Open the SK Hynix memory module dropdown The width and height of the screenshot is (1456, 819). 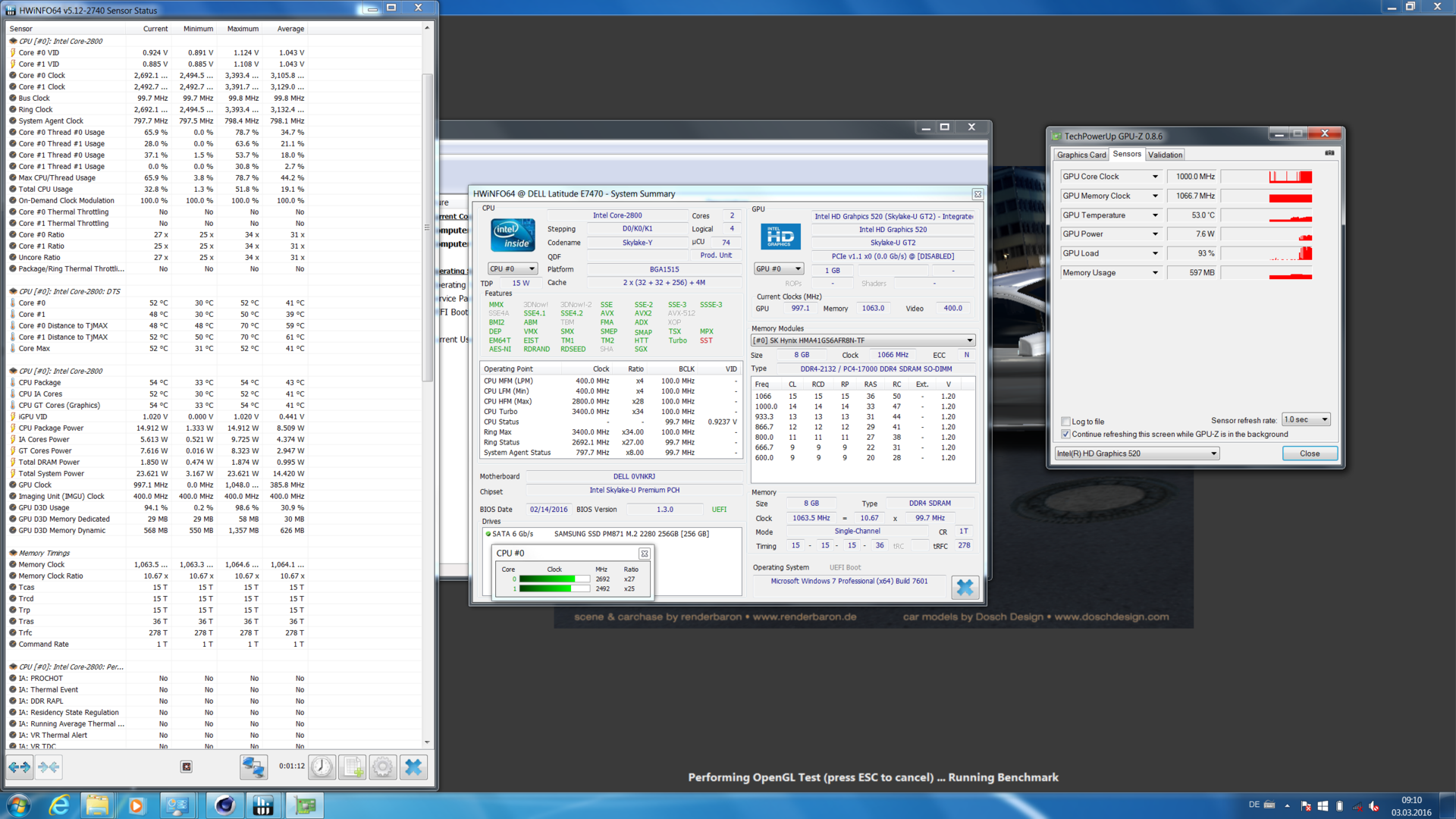(x=863, y=340)
